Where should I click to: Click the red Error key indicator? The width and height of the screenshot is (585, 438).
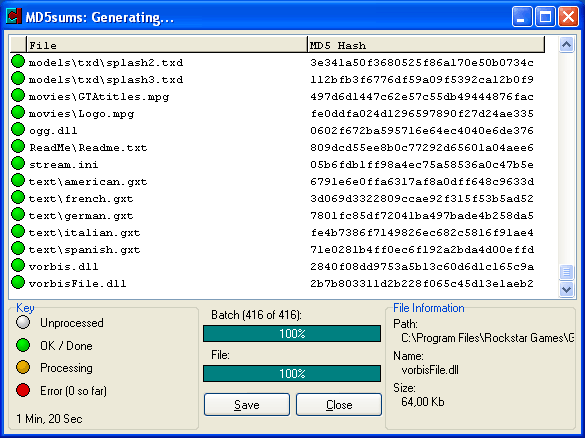point(23,390)
